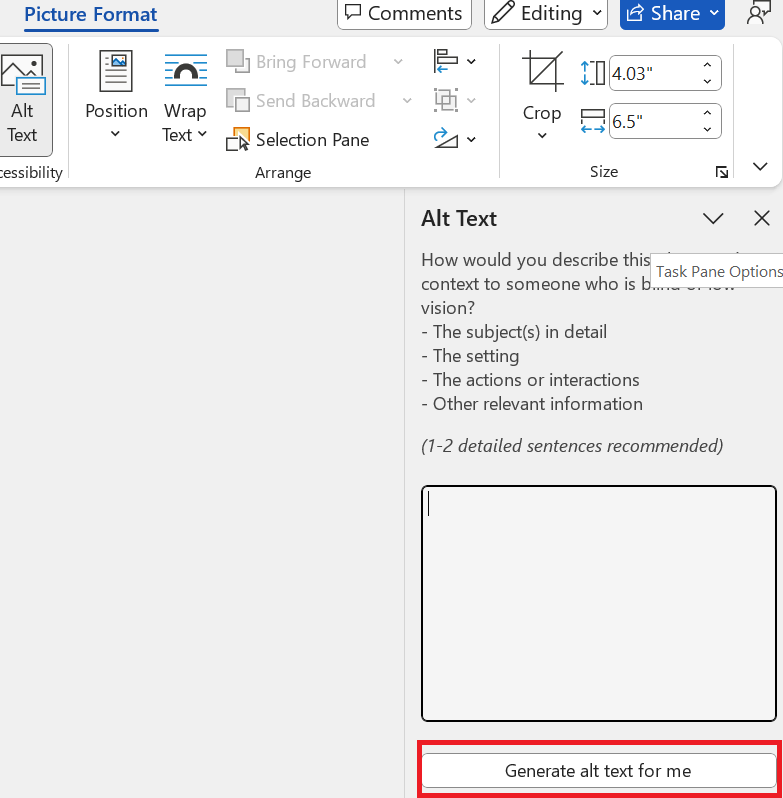Viewport: 783px width, 798px height.
Task: Expand the Send Backward dropdown arrow
Action: 407,101
